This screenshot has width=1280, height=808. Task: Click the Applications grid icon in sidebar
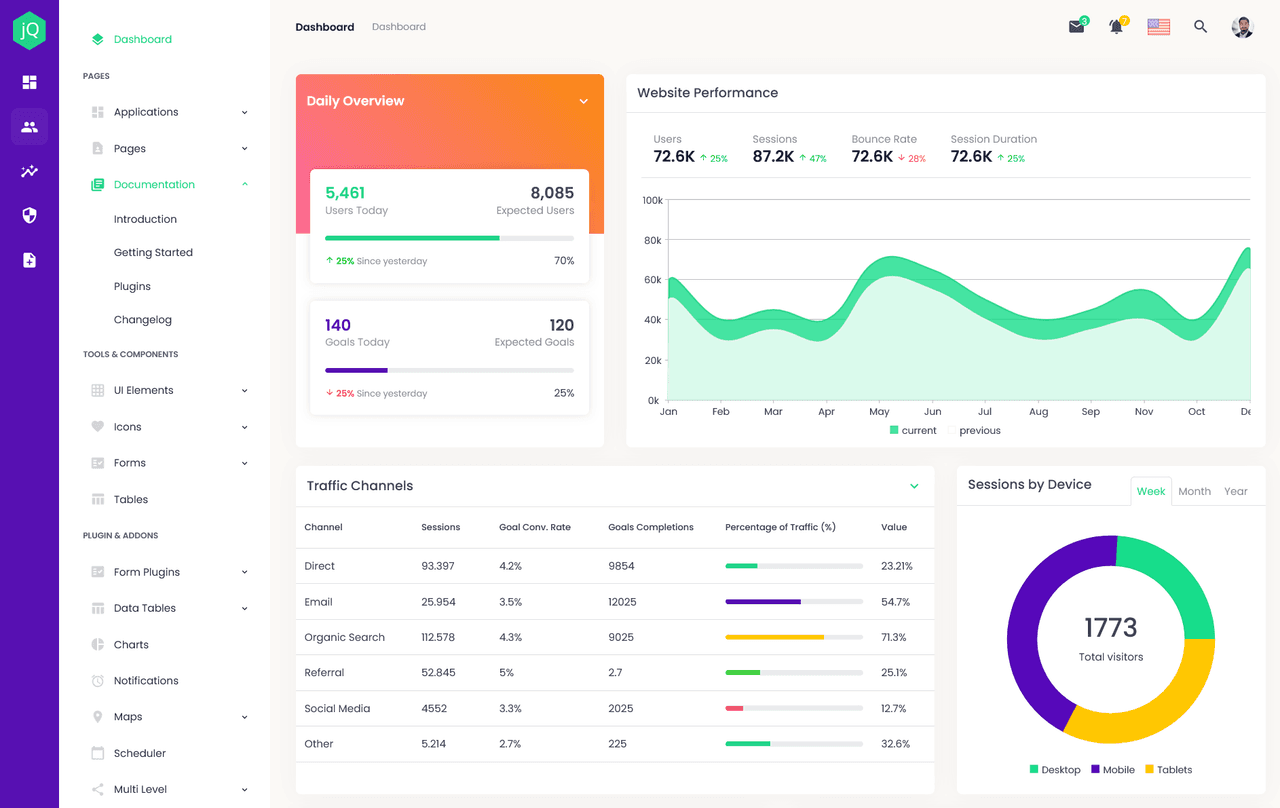[x=97, y=112]
